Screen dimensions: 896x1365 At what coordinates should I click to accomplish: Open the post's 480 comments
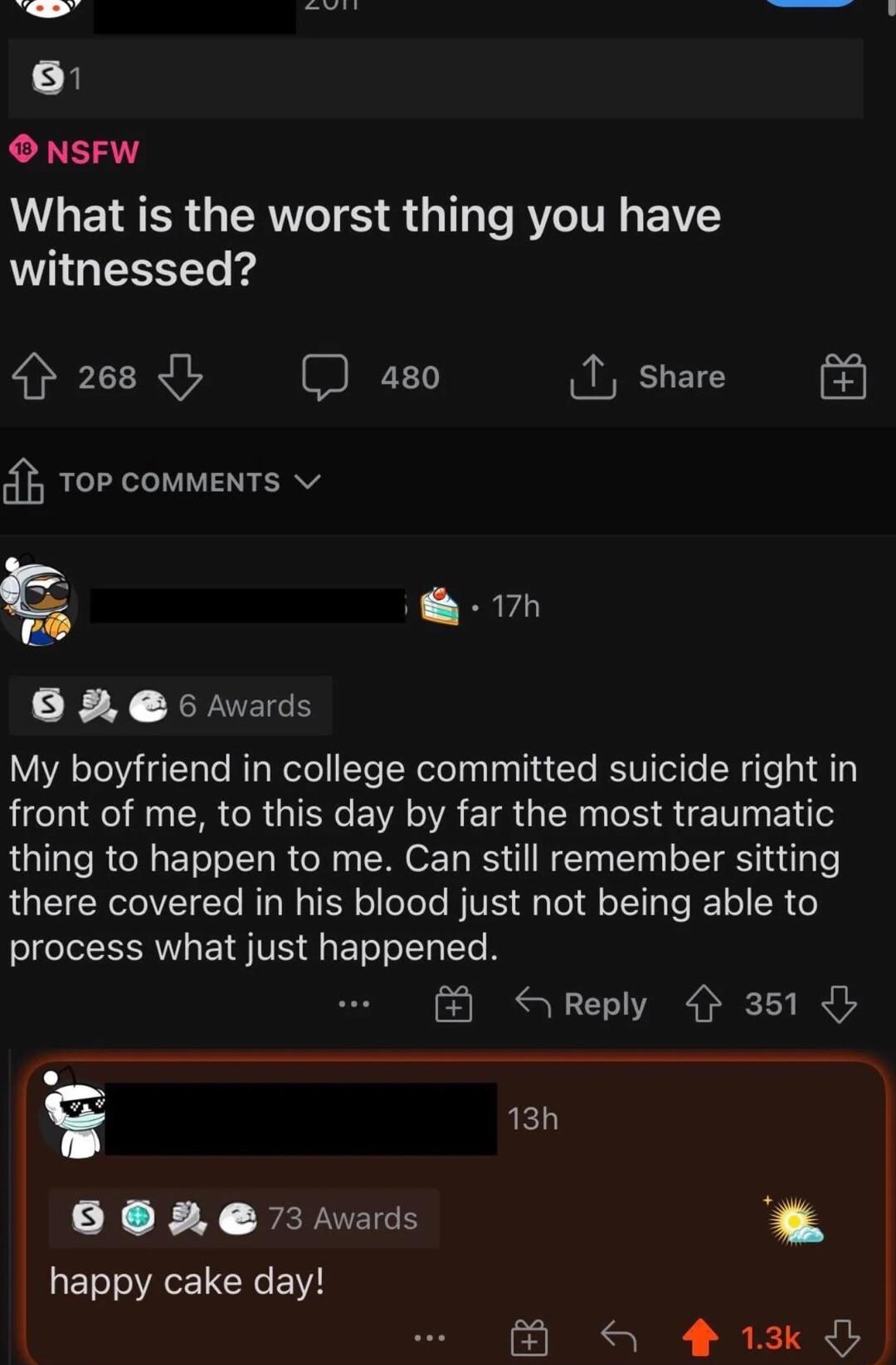[x=371, y=378]
